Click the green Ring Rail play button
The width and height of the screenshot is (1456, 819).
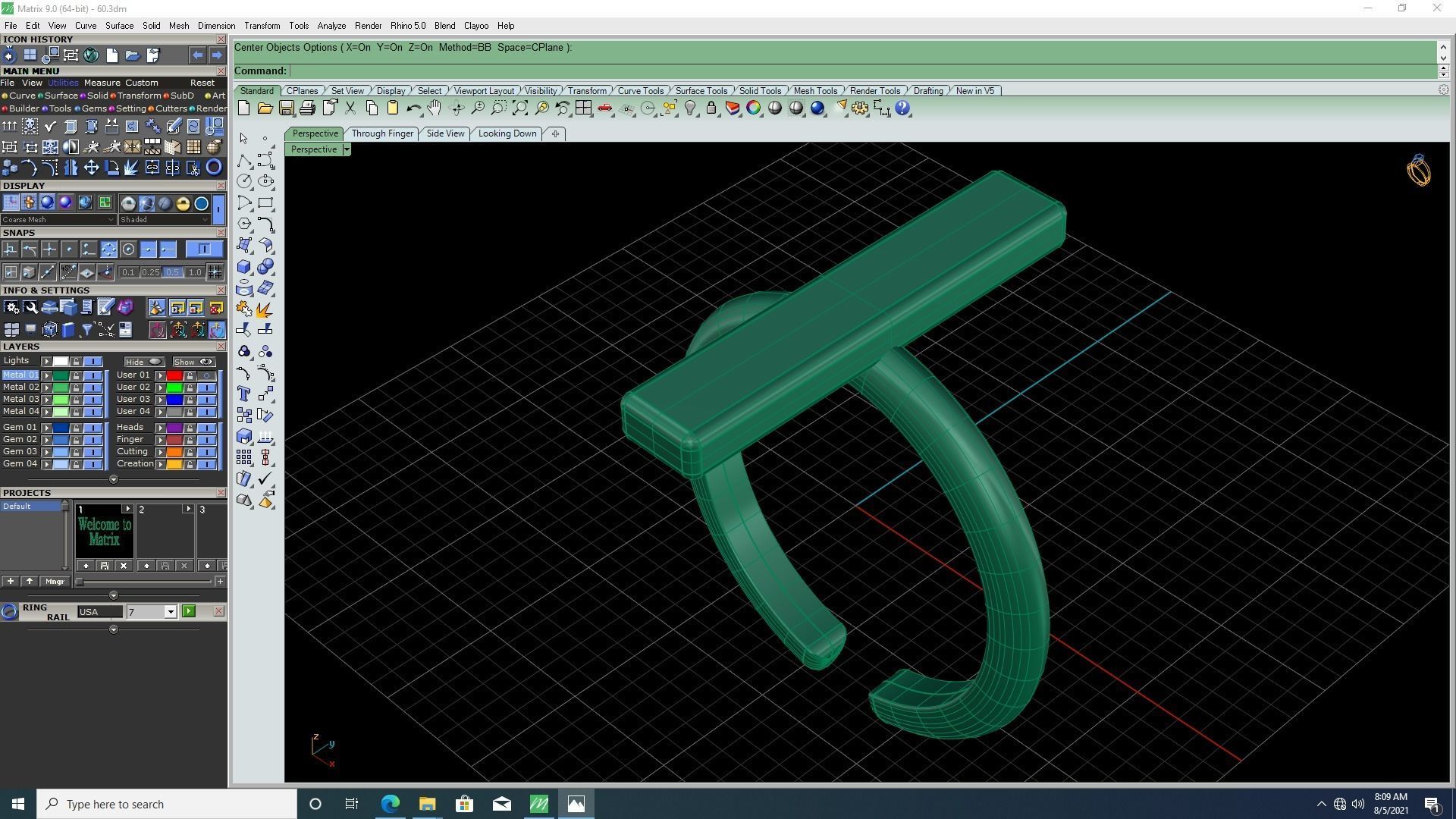189,611
